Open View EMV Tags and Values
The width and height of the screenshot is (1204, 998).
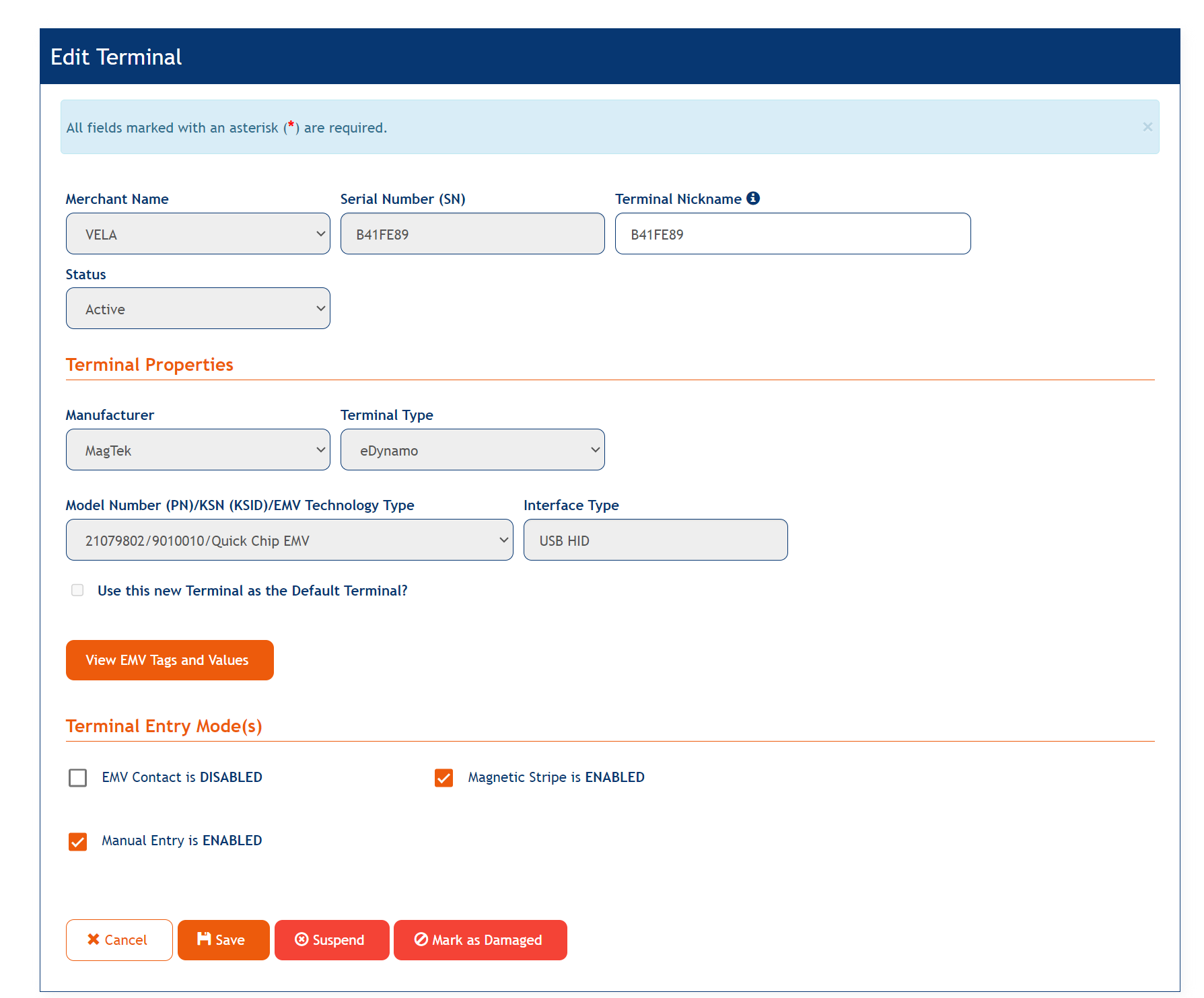click(x=170, y=660)
